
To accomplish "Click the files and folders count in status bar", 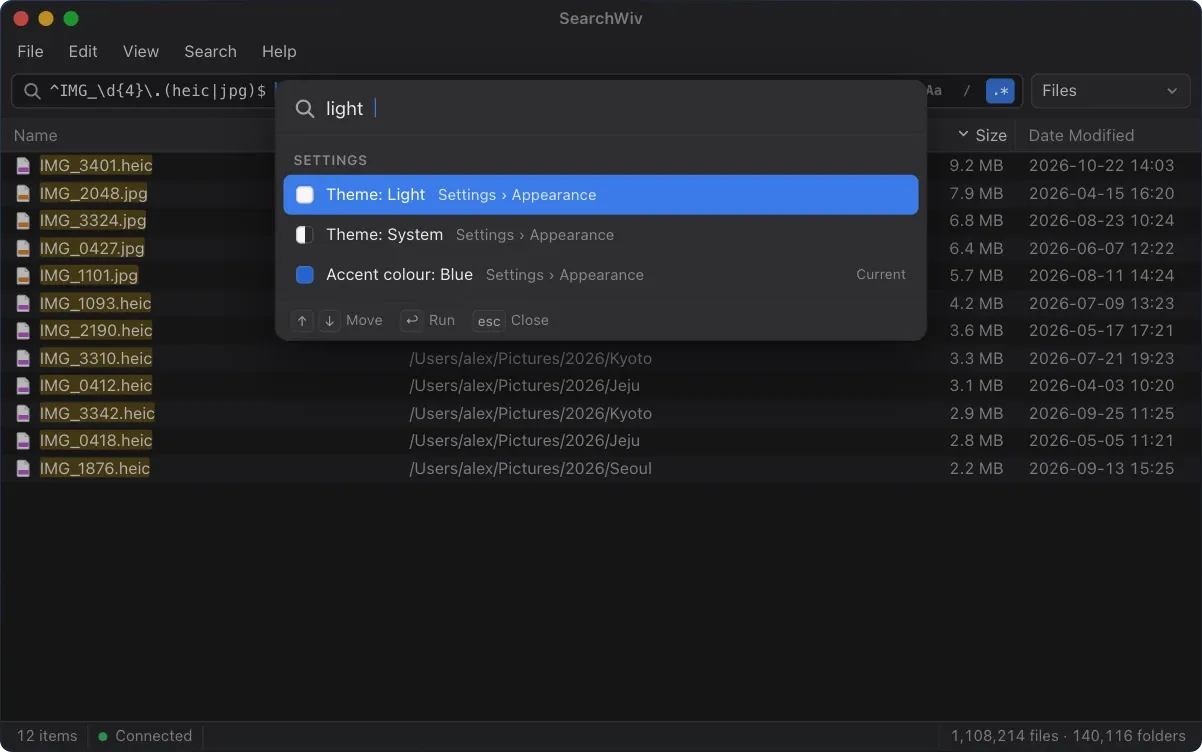I will pos(1068,736).
